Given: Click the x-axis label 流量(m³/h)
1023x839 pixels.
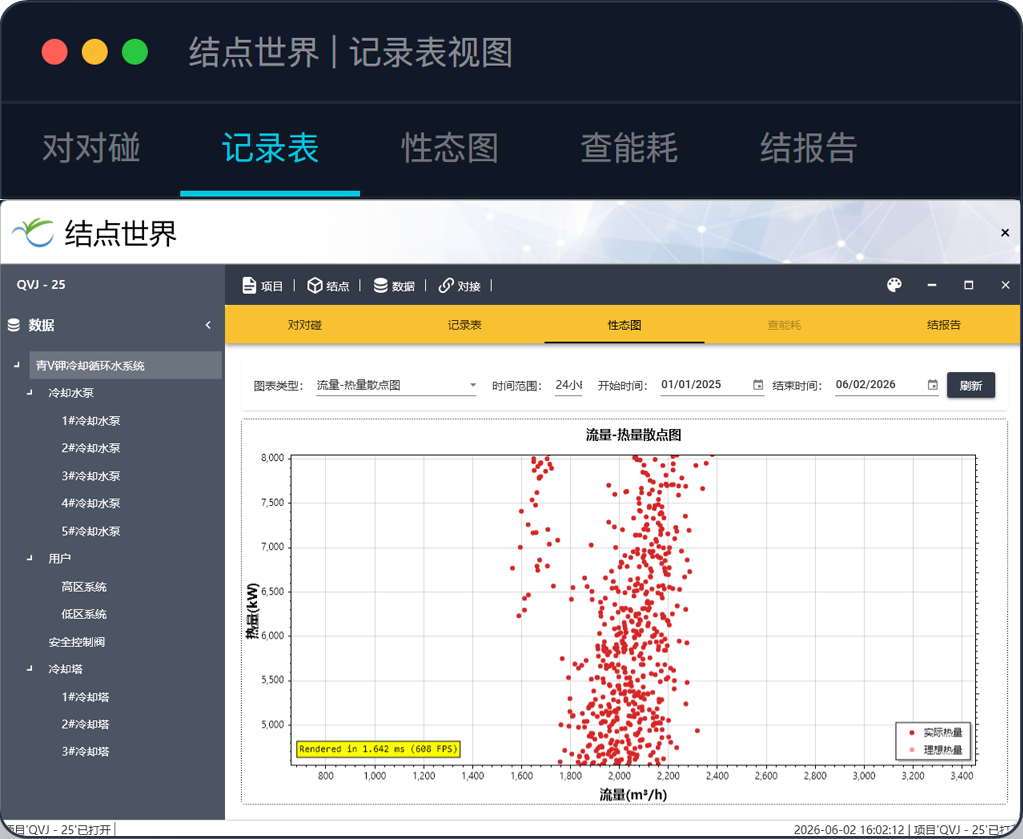Looking at the screenshot, I should pyautogui.click(x=634, y=795).
